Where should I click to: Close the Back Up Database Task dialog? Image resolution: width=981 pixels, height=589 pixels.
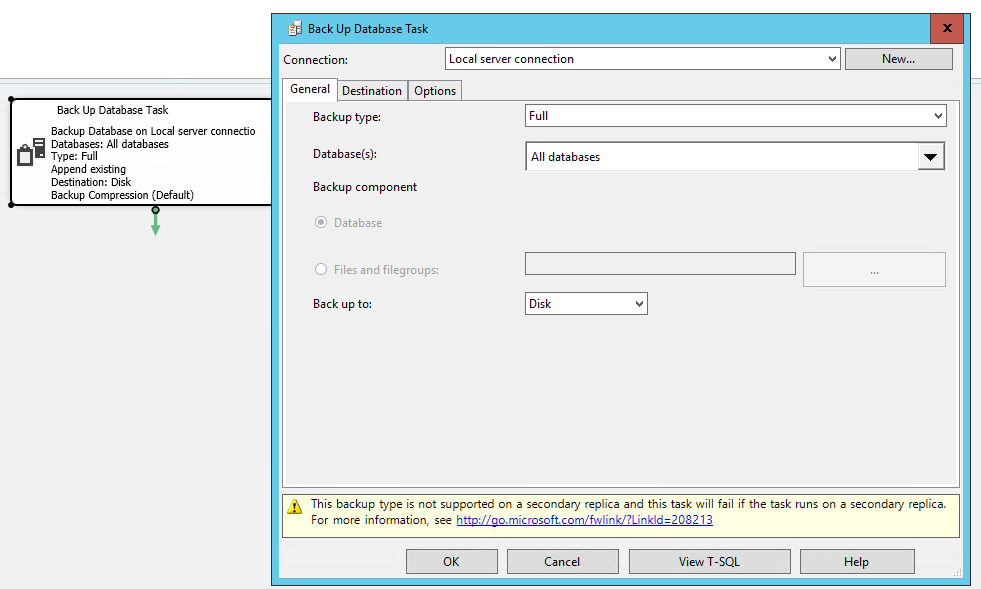point(946,29)
